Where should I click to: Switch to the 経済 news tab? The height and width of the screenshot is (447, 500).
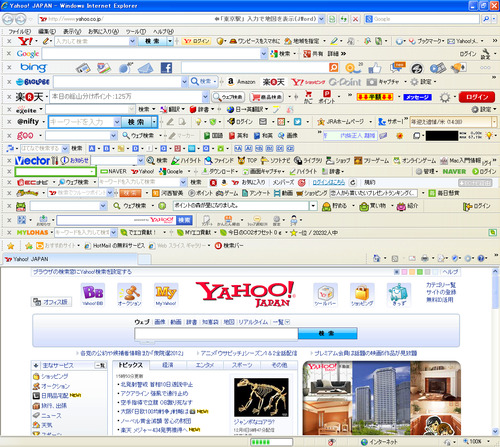point(168,365)
